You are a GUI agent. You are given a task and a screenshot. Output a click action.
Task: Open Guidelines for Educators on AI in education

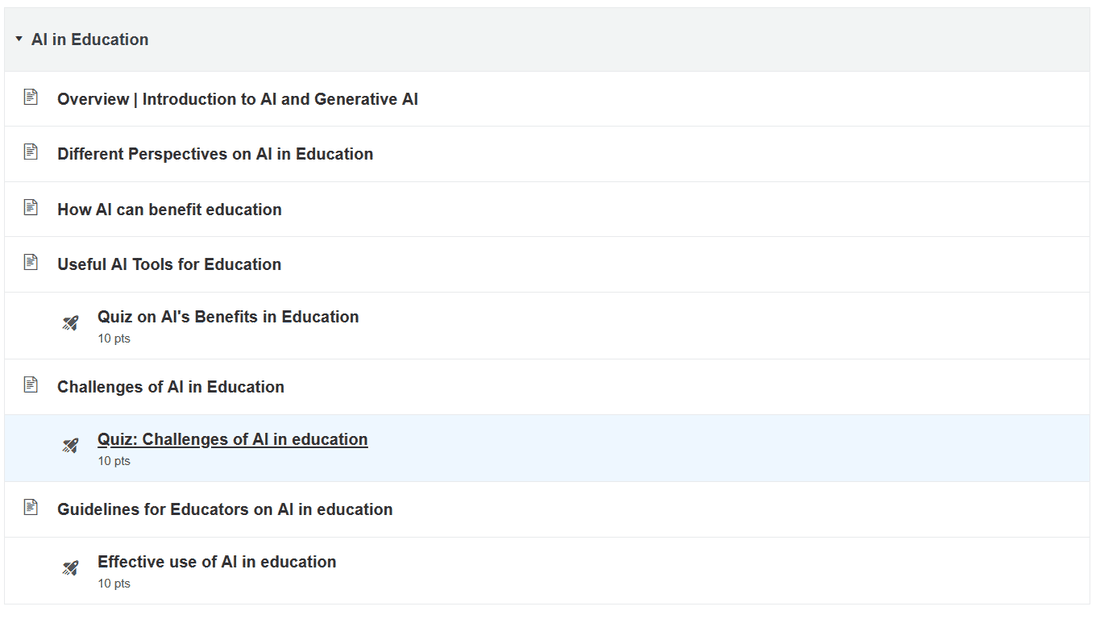click(x=224, y=509)
